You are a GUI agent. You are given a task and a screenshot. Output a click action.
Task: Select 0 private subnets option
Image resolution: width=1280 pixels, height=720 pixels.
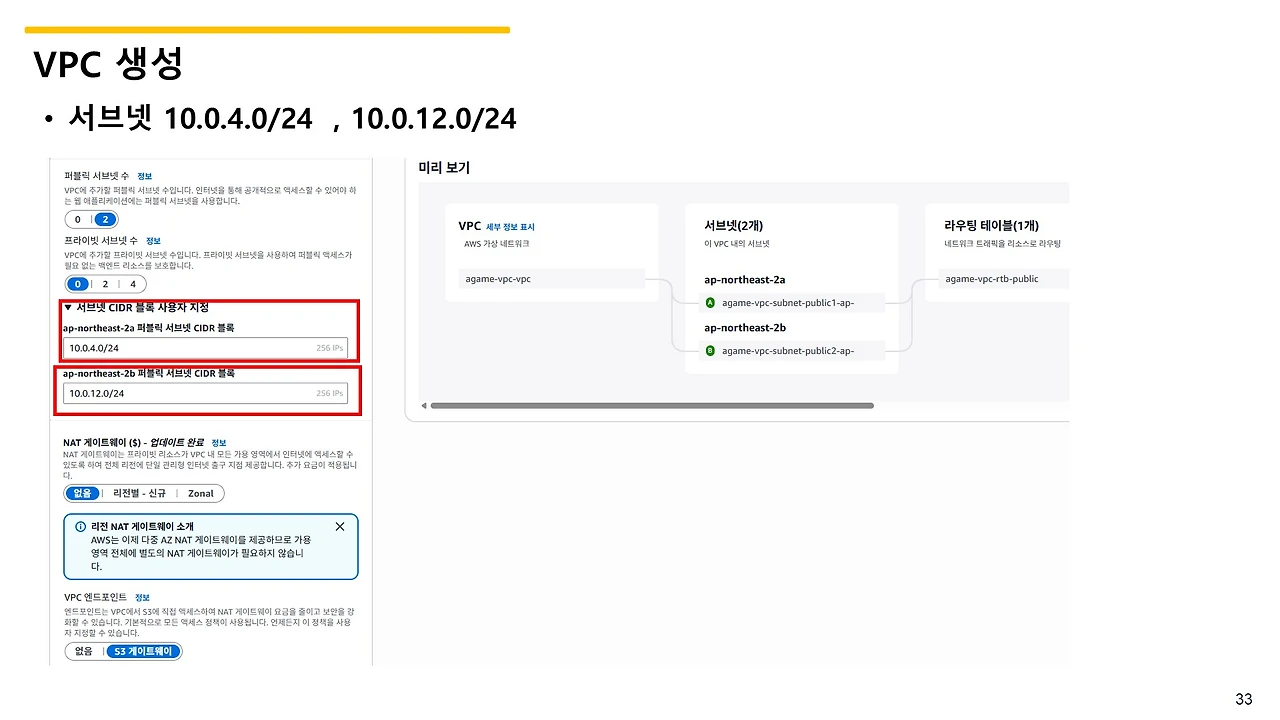point(78,284)
